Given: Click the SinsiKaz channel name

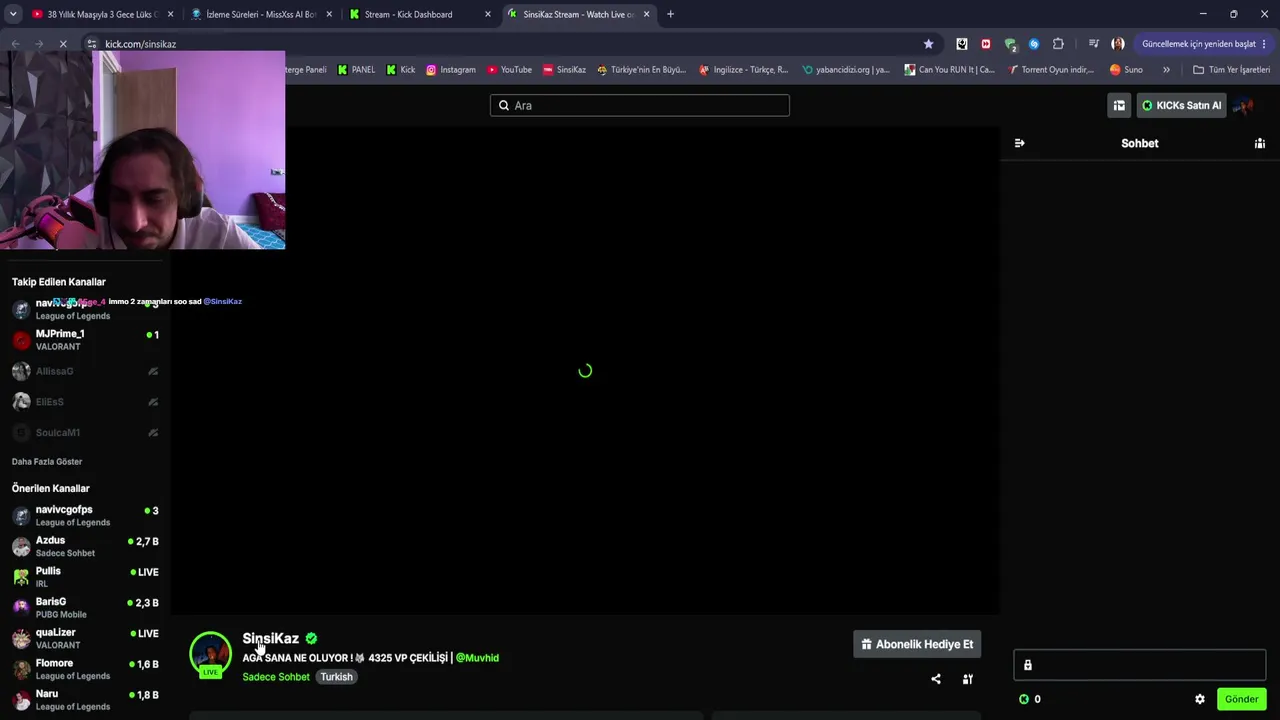Looking at the screenshot, I should coord(270,638).
